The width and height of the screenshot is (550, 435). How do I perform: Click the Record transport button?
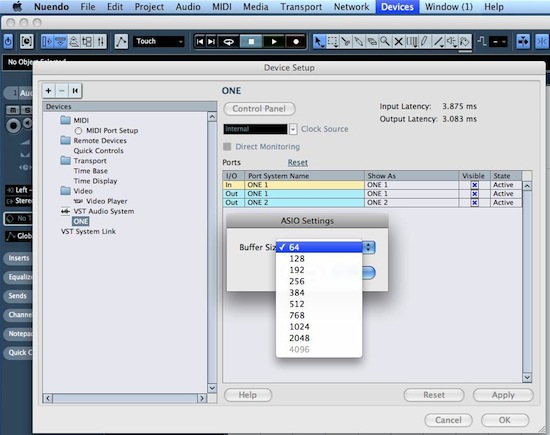[296, 41]
